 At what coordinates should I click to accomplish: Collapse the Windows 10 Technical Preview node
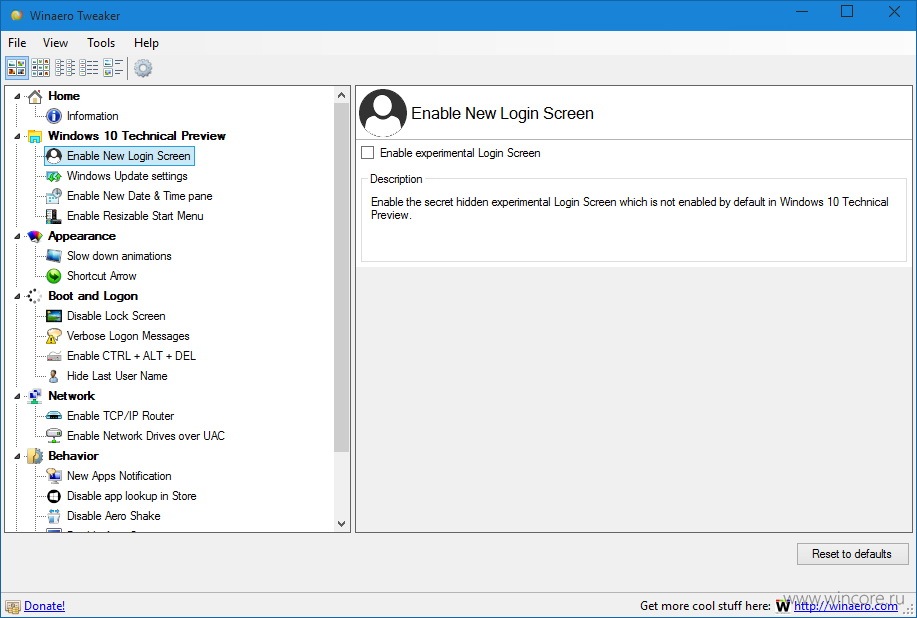[17, 136]
